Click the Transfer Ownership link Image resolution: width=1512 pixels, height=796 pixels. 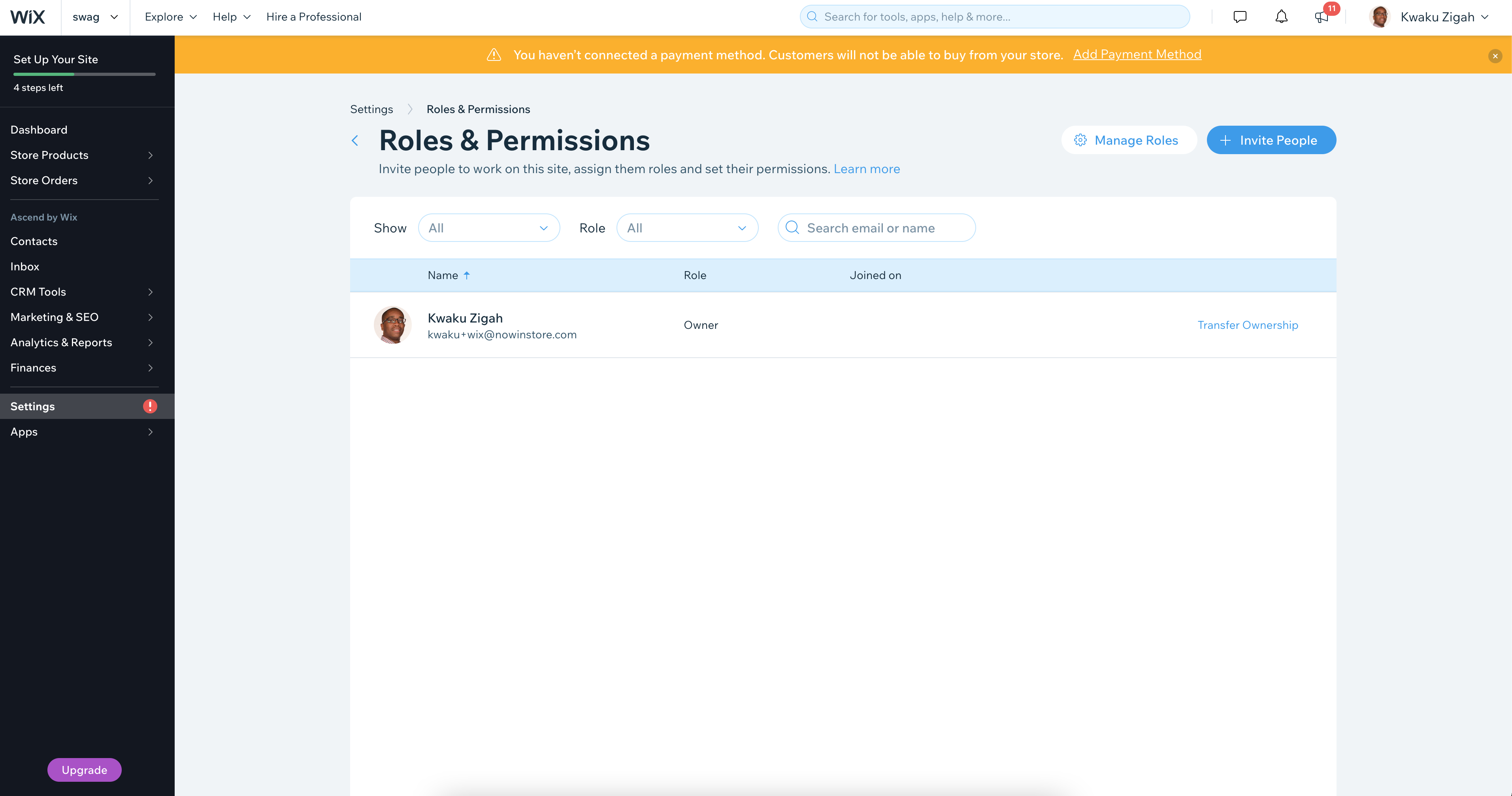tap(1248, 325)
